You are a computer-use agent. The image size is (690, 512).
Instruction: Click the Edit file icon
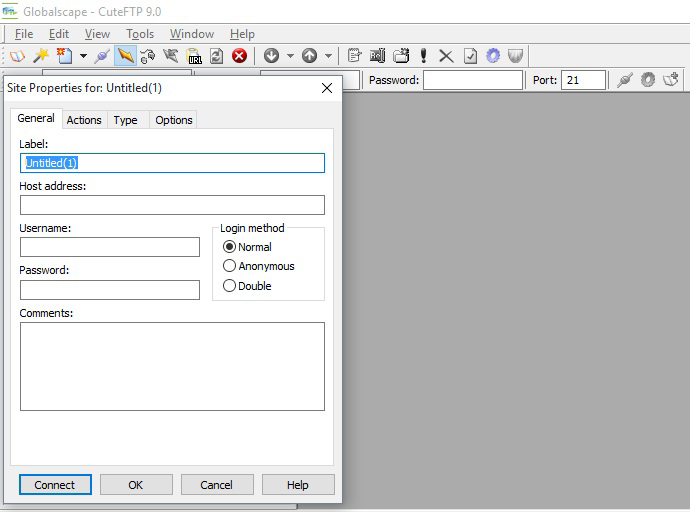tap(354, 56)
